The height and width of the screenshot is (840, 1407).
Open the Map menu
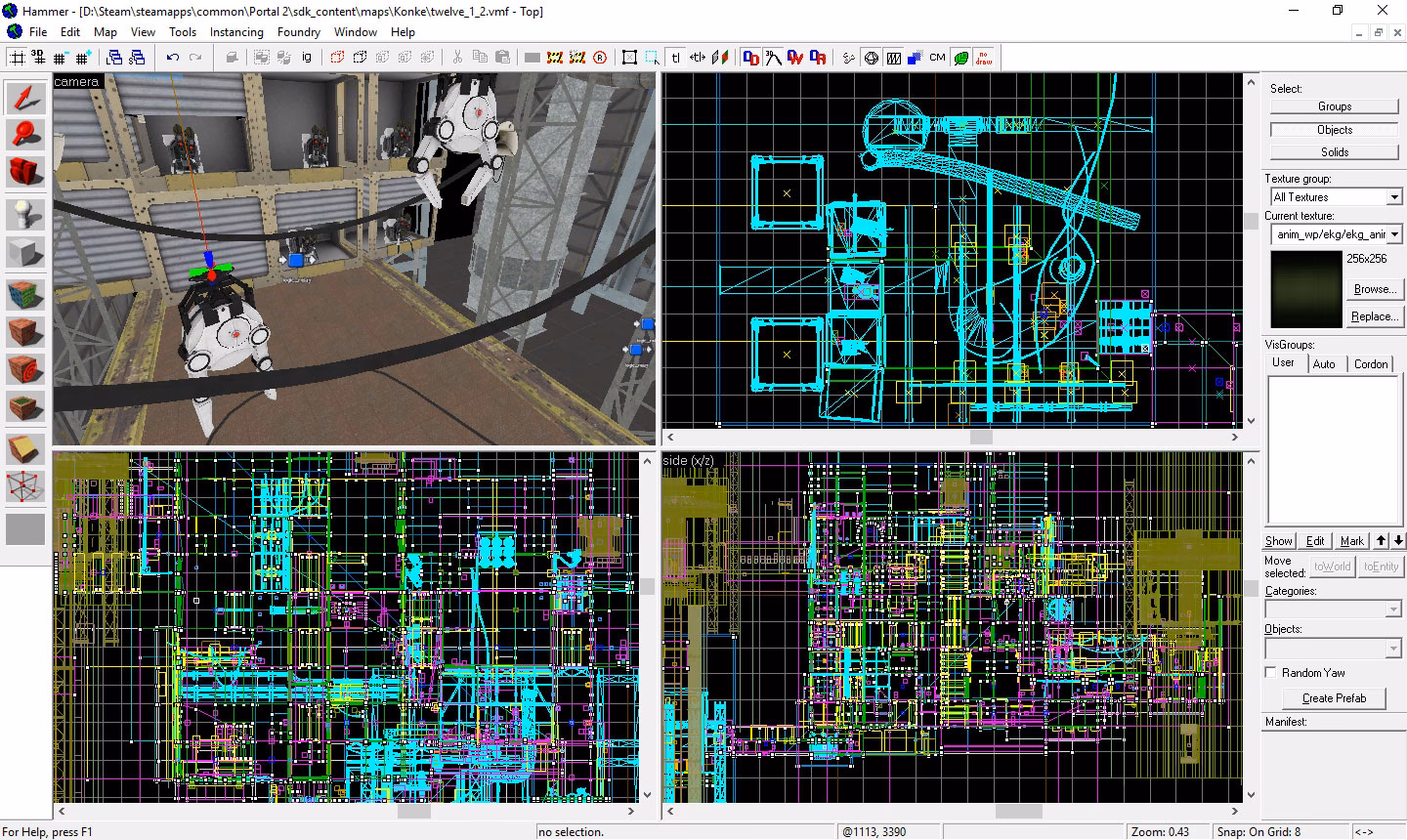point(106,32)
